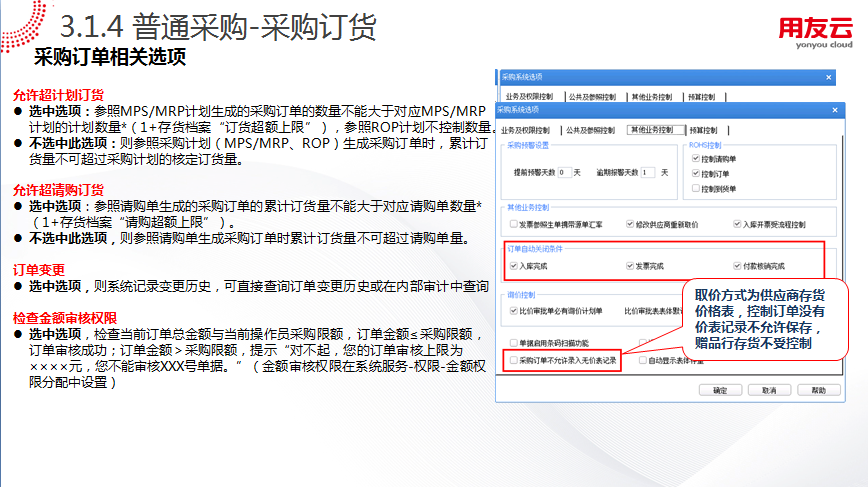Image resolution: width=868 pixels, height=487 pixels.
Task: Enable 单据启用条码扫描功能 checkbox
Action: coord(514,343)
